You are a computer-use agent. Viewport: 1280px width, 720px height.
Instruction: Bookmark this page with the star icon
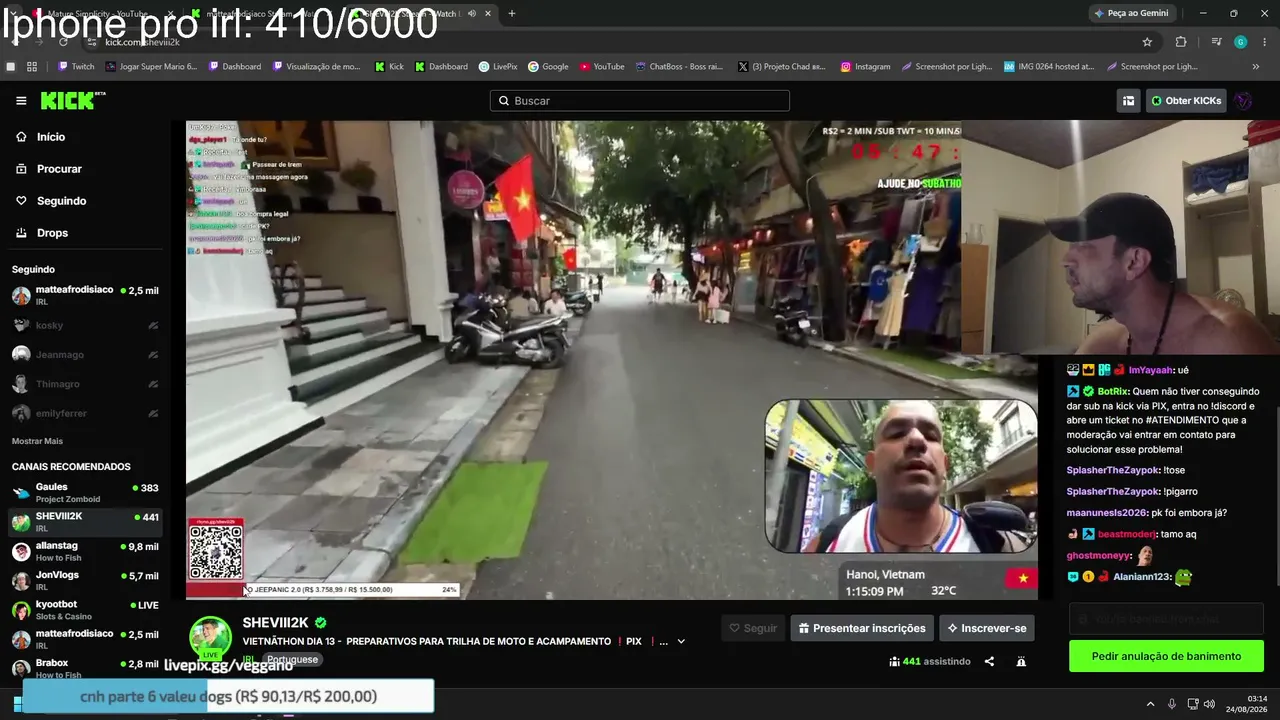pos(1147,42)
